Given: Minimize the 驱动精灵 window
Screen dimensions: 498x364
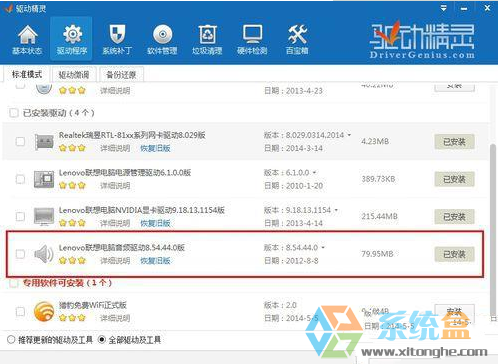Looking at the screenshot, I should coord(464,8).
